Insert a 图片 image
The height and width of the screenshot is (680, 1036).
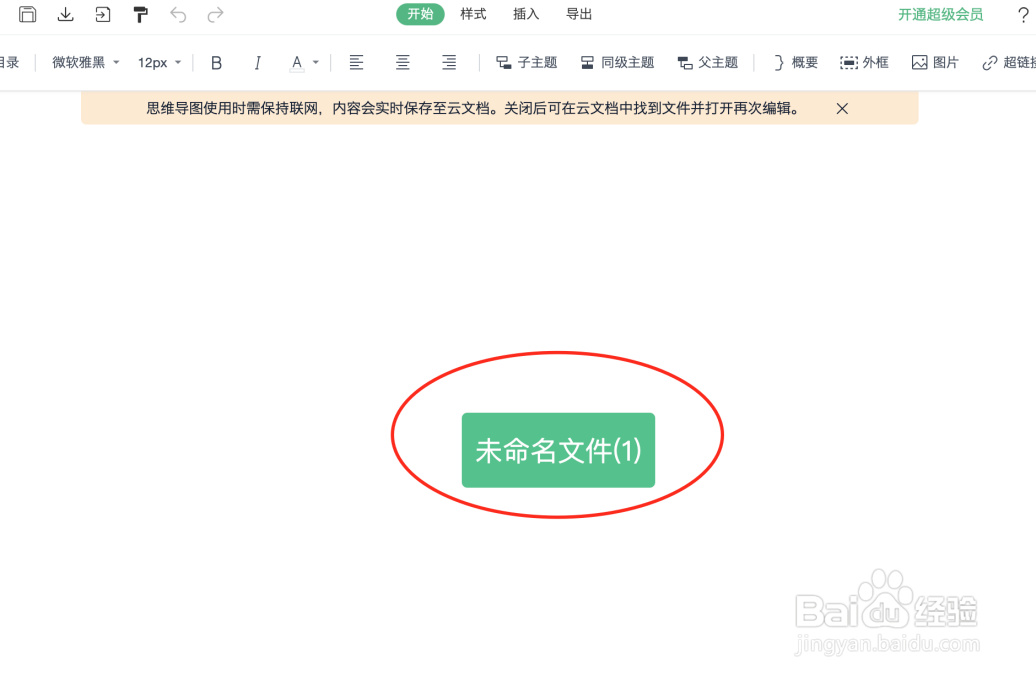tap(935, 63)
